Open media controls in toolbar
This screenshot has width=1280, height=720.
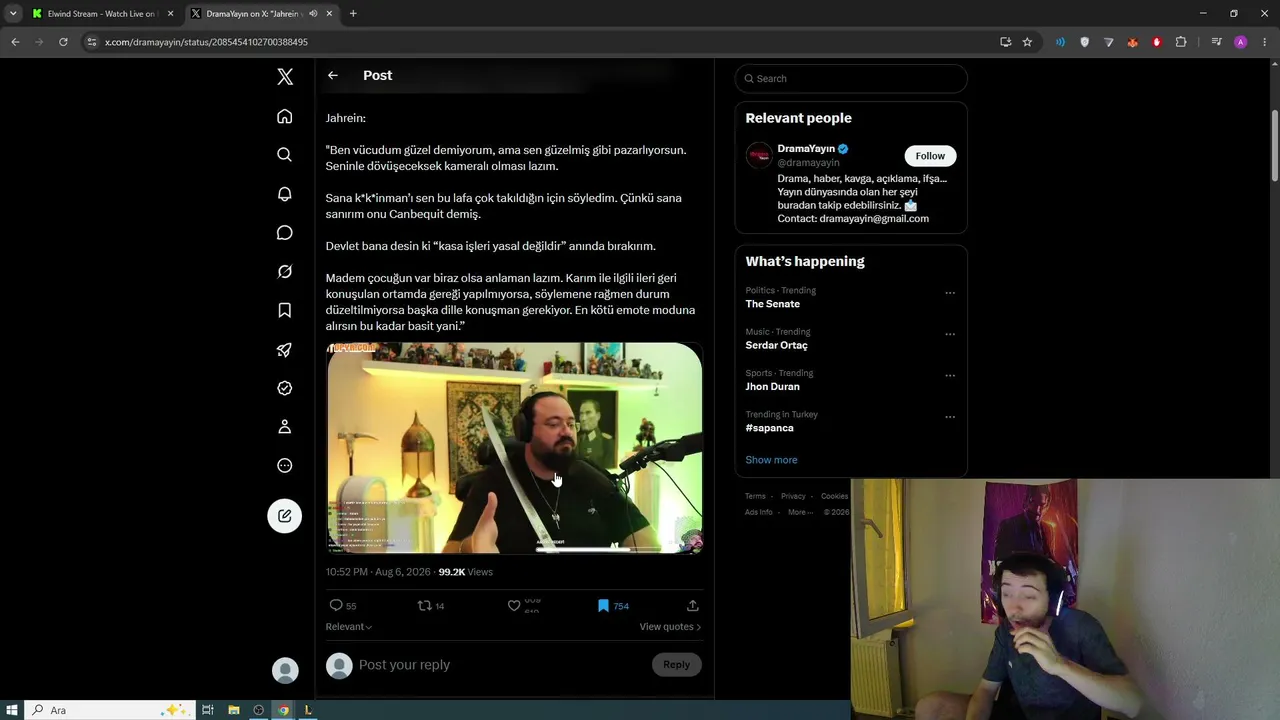[x=1216, y=42]
